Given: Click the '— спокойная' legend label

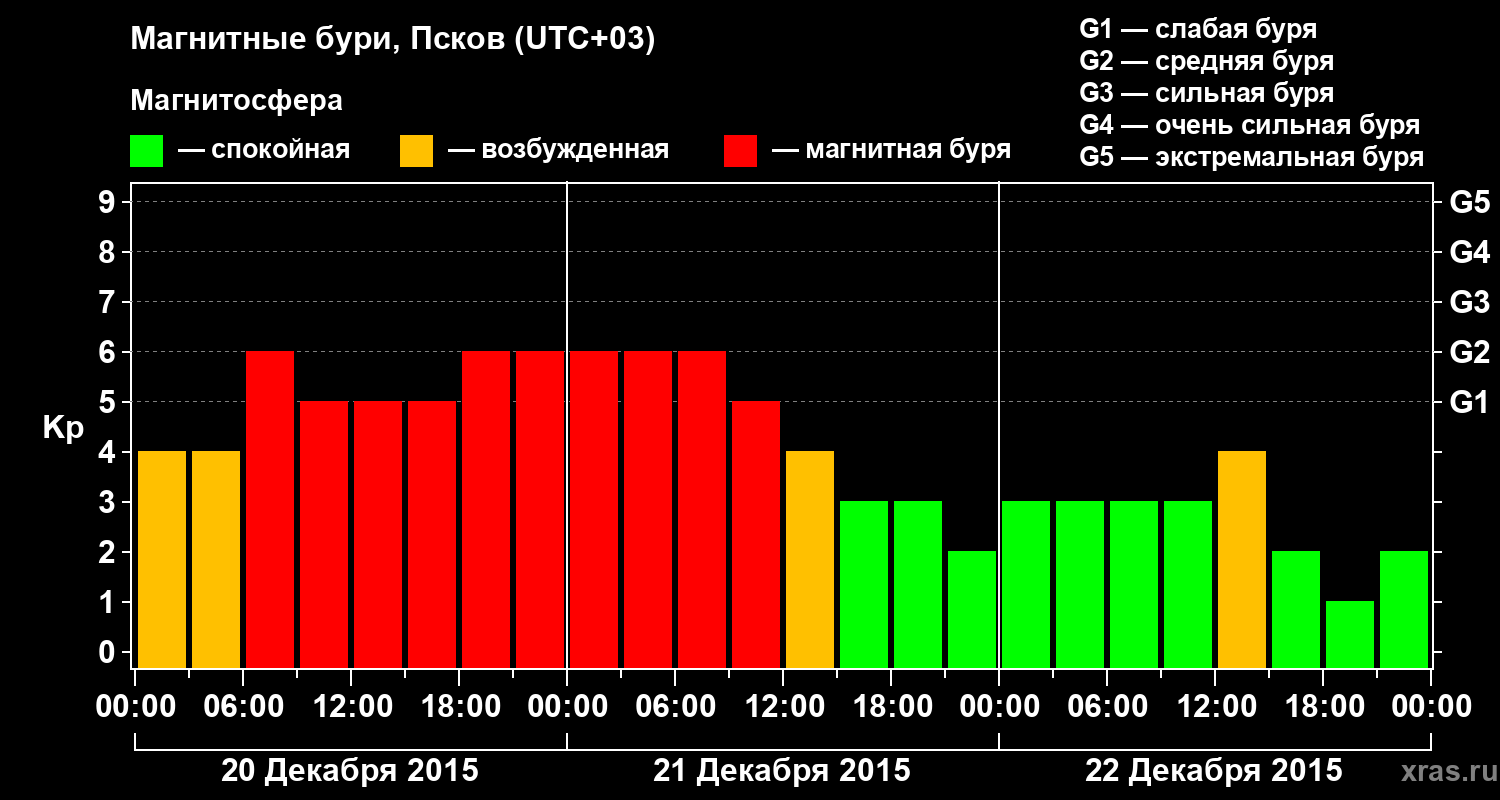Looking at the screenshot, I should [264, 150].
